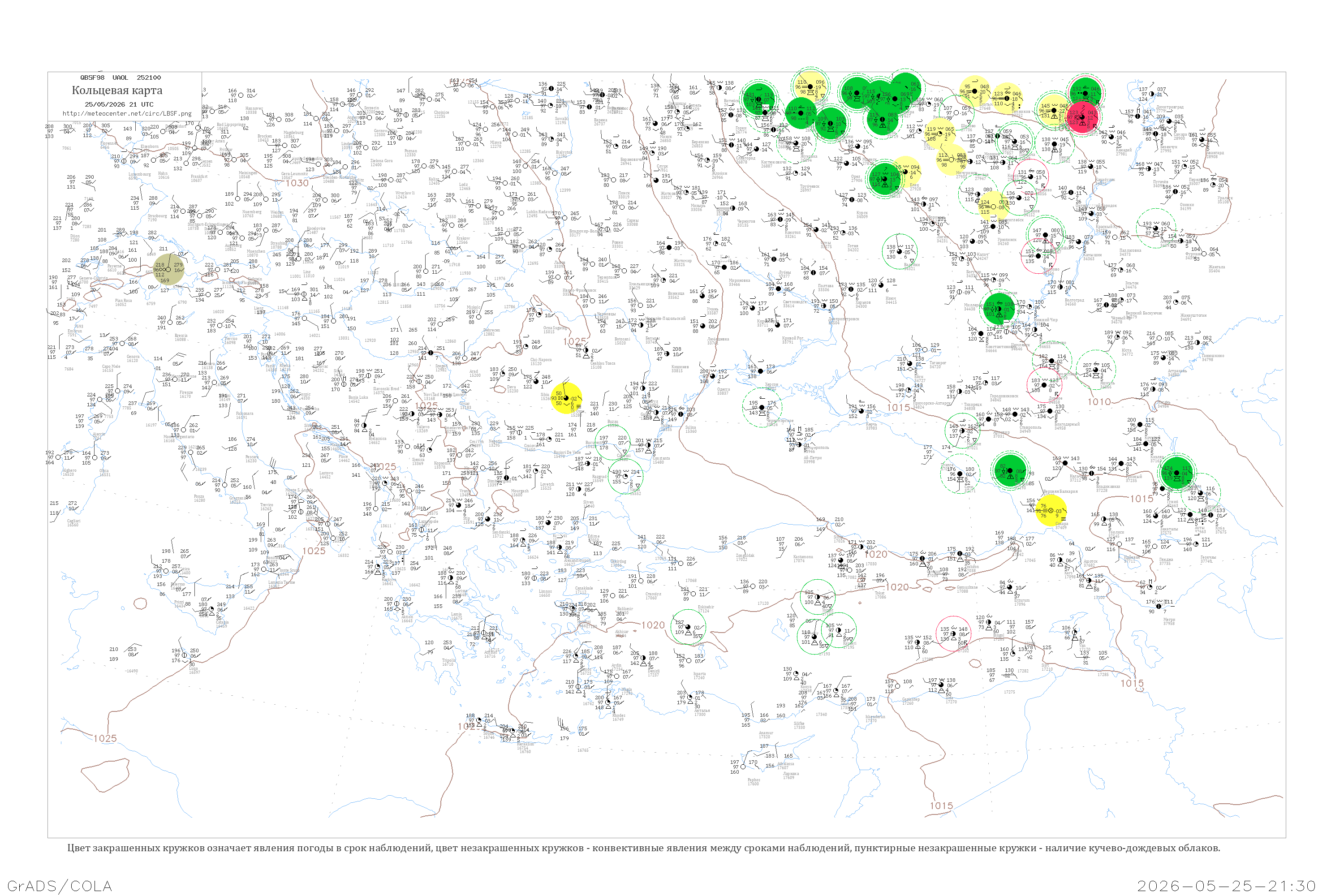1344x896 pixels.
Task: Click the "Nuernberg" station label
Action: 251,212
